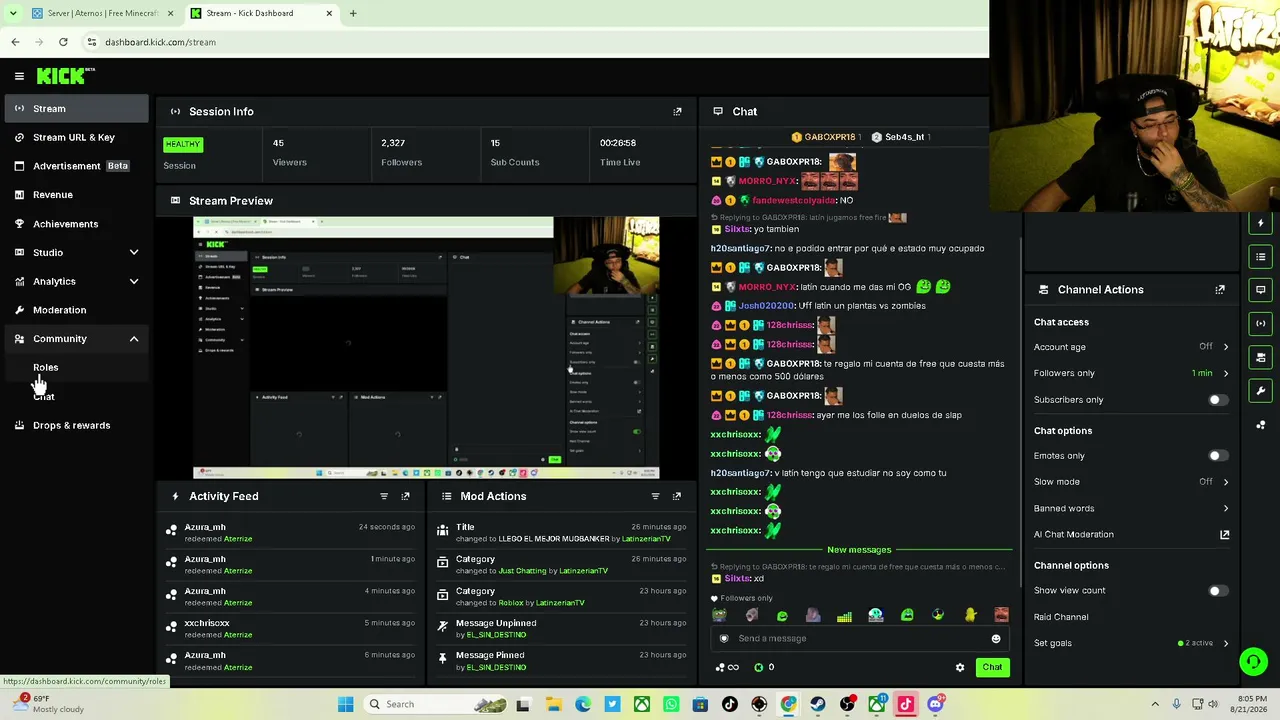Filter the Activity Feed list
The height and width of the screenshot is (720, 1280).
[384, 496]
